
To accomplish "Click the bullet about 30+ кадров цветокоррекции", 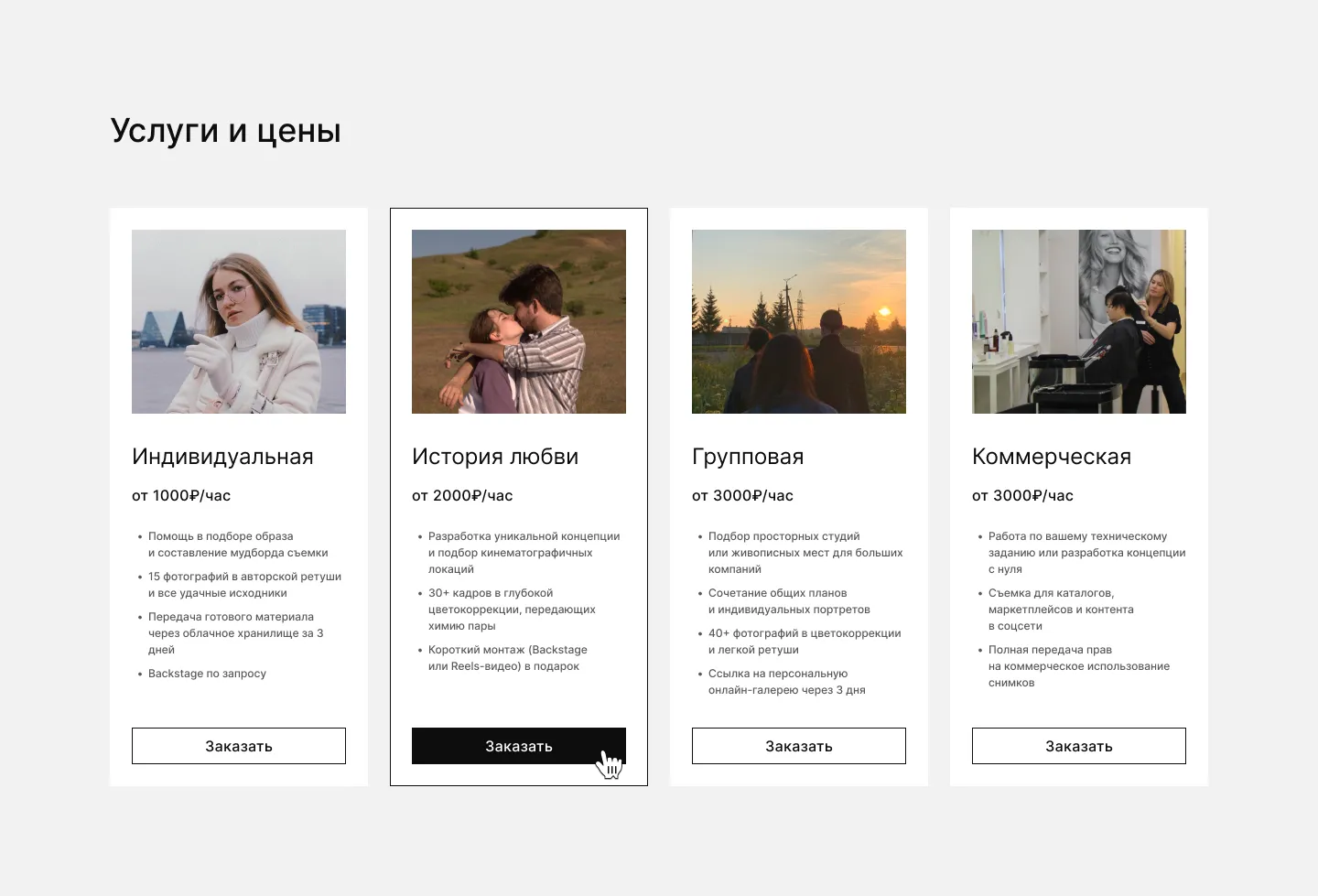I will (509, 609).
